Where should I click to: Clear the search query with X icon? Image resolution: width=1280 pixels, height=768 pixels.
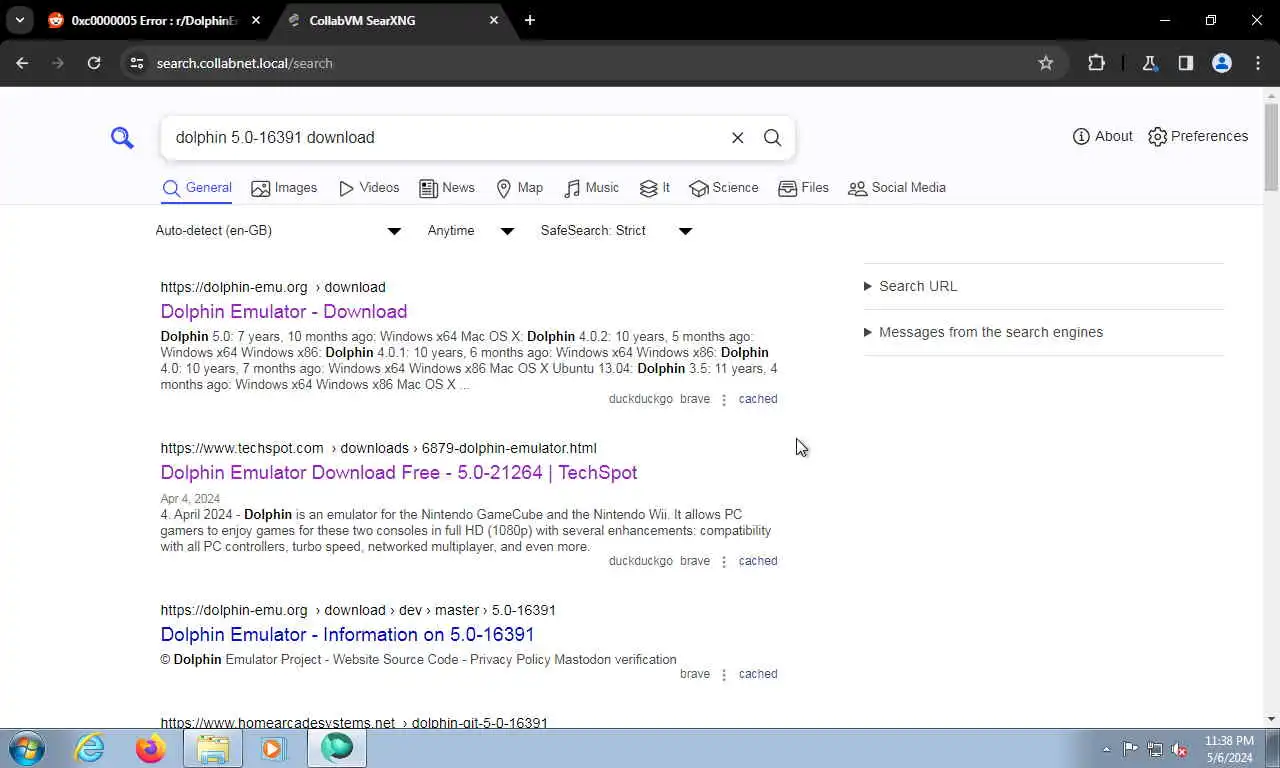point(738,138)
